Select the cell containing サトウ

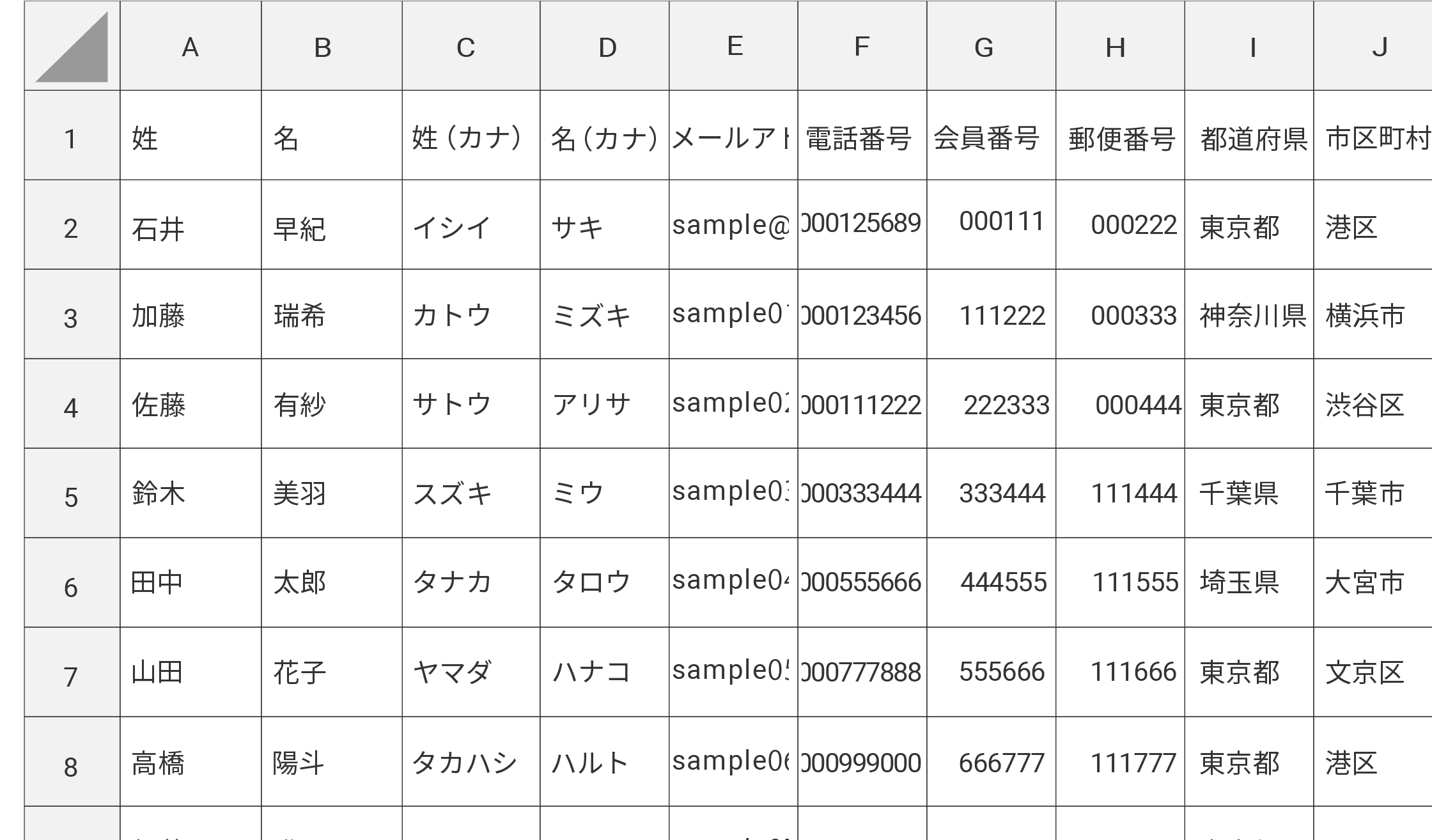[471, 404]
